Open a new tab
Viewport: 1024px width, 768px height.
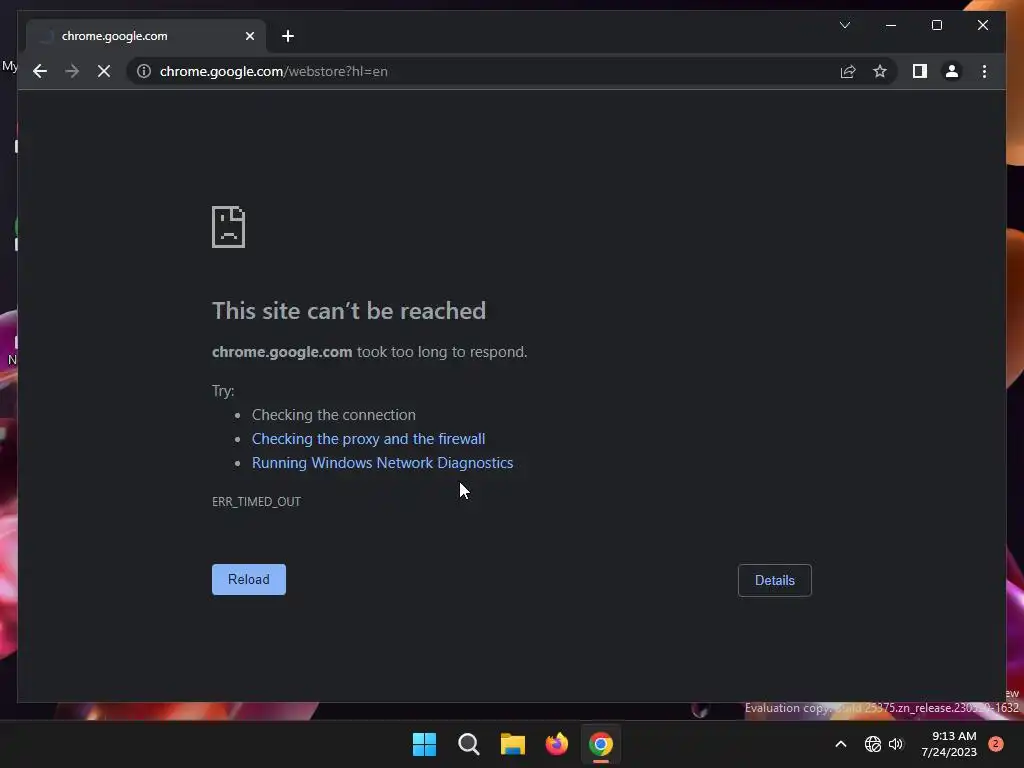pos(288,36)
